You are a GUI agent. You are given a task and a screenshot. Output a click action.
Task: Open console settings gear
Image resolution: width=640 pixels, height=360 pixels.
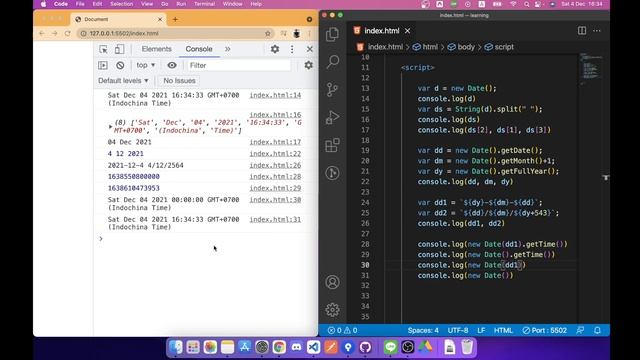[x=309, y=65]
